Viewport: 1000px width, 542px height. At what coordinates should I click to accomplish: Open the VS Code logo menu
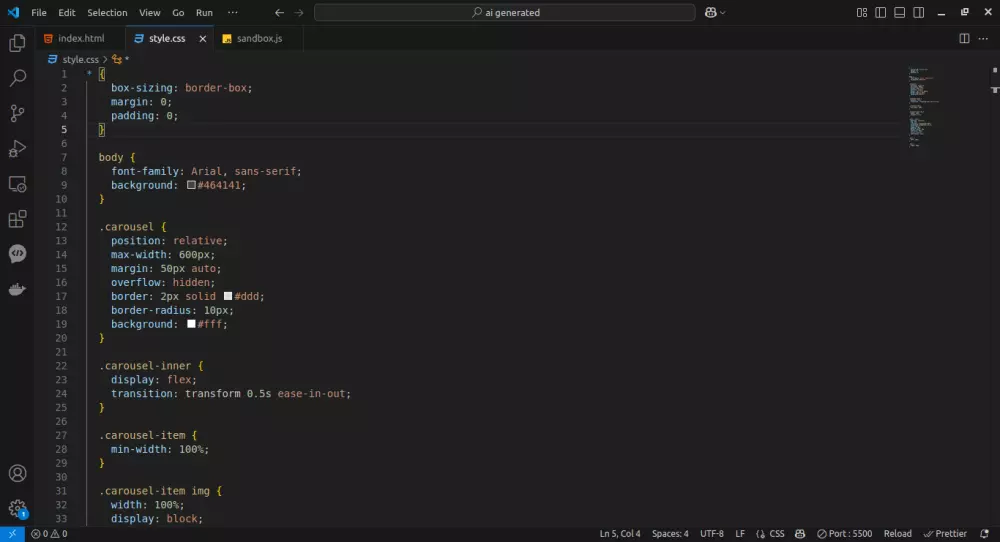[x=13, y=12]
